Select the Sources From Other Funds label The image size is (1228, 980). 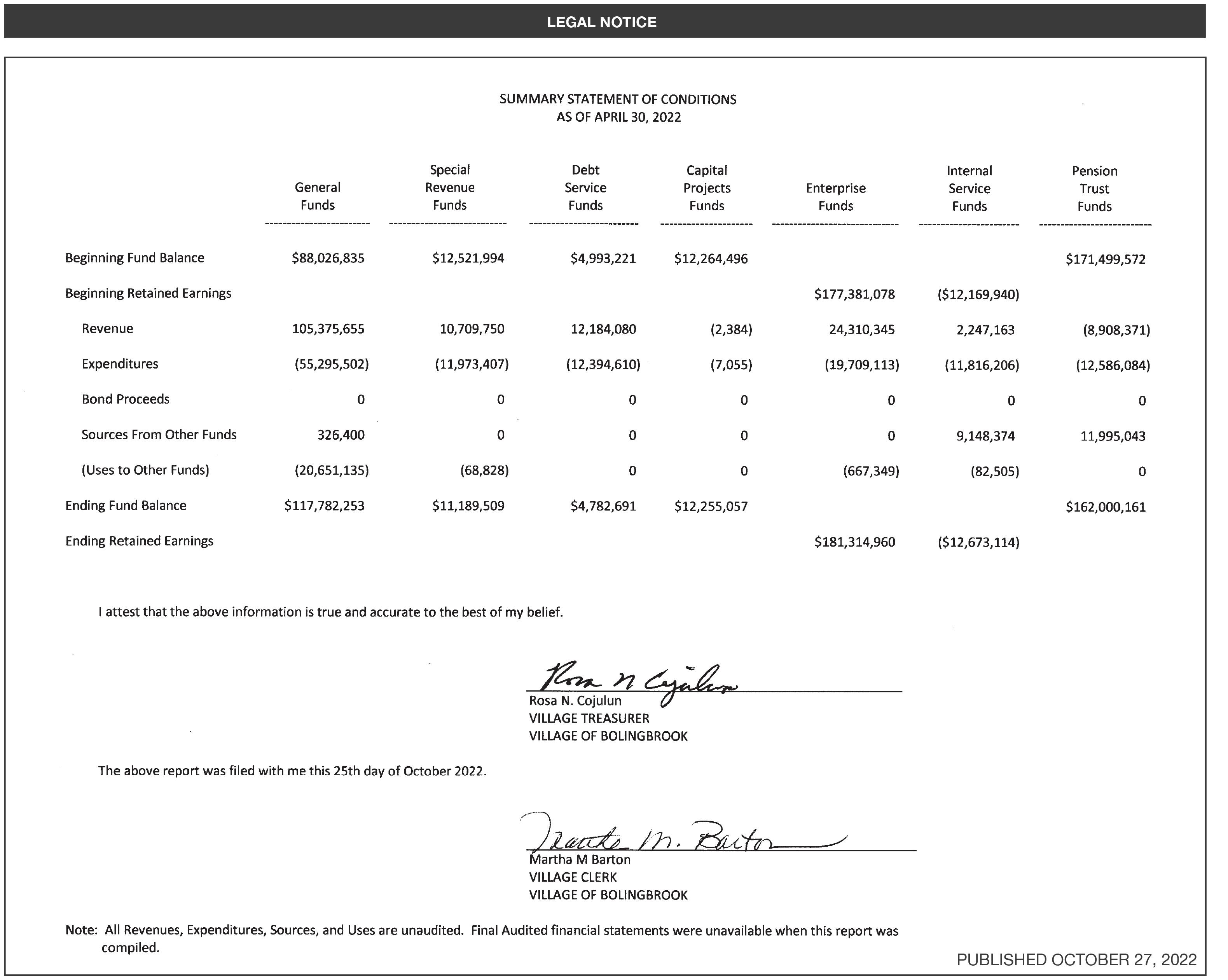(x=159, y=435)
